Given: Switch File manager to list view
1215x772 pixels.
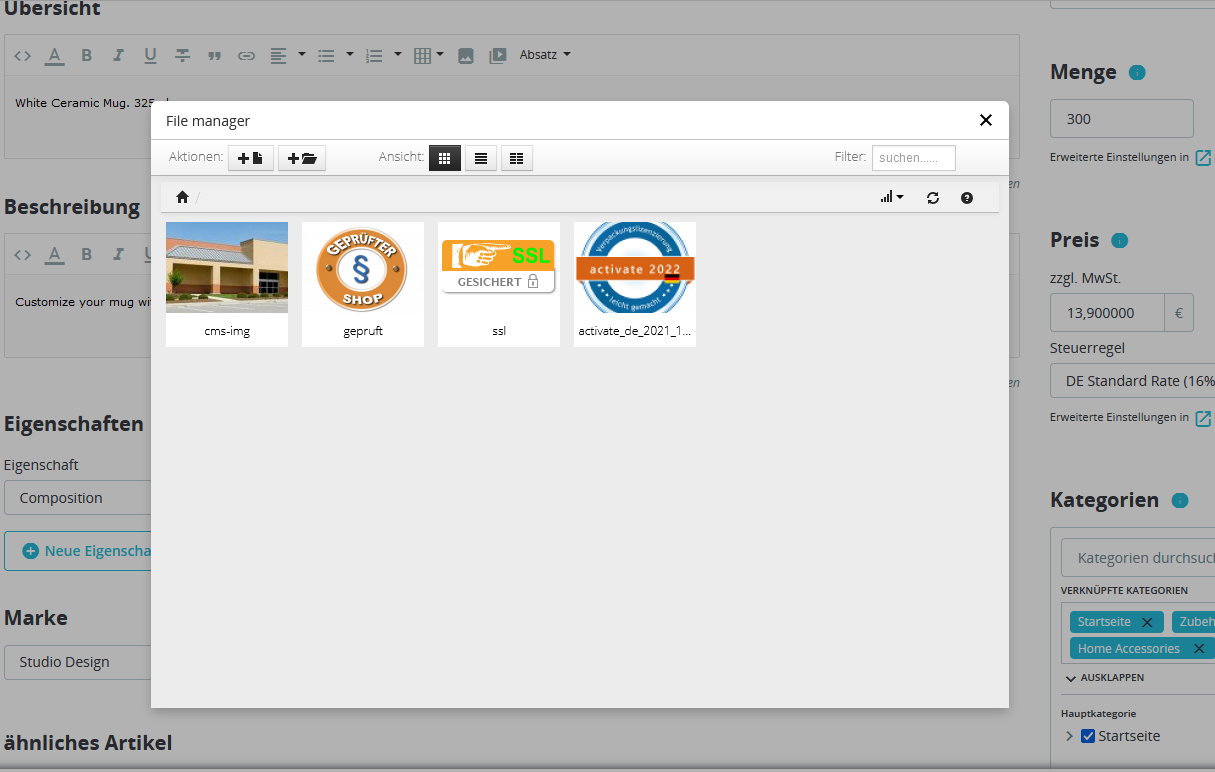Looking at the screenshot, I should point(481,158).
